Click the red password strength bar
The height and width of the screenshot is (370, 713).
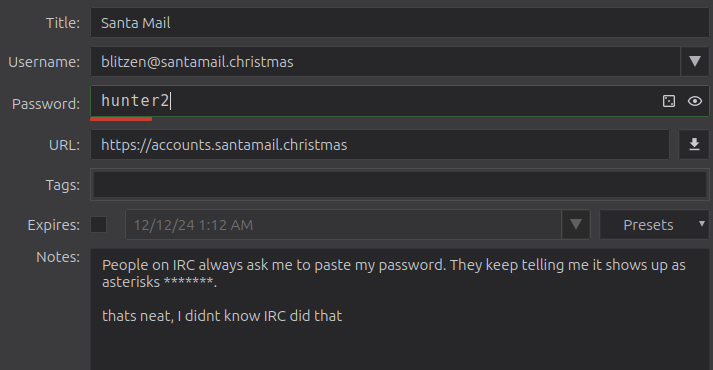121,119
